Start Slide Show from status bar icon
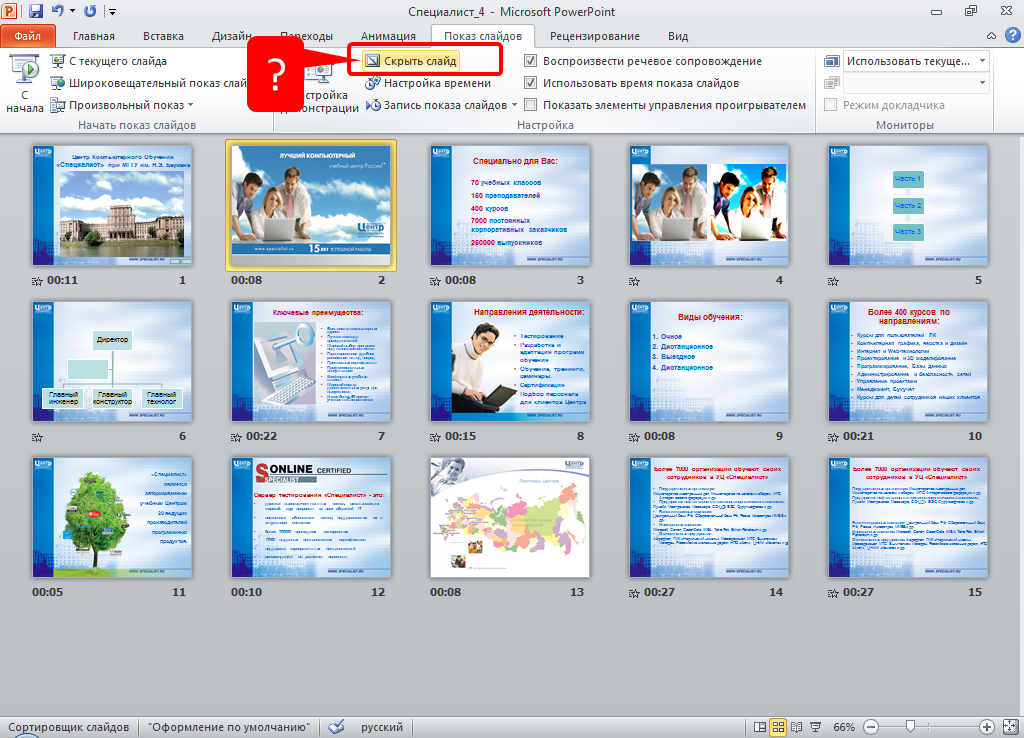 (814, 727)
